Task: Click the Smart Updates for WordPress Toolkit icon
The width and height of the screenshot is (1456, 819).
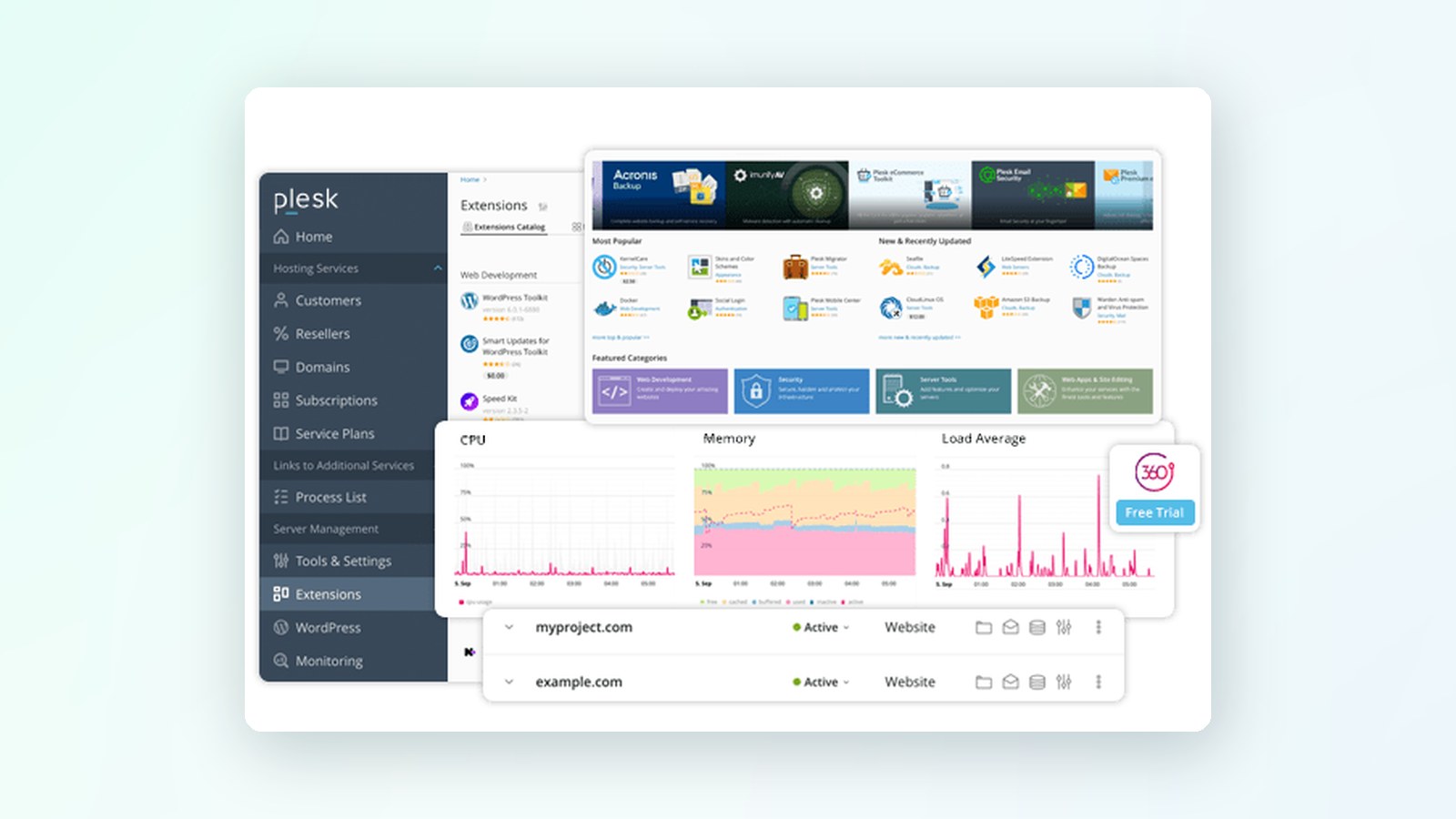Action: click(470, 344)
